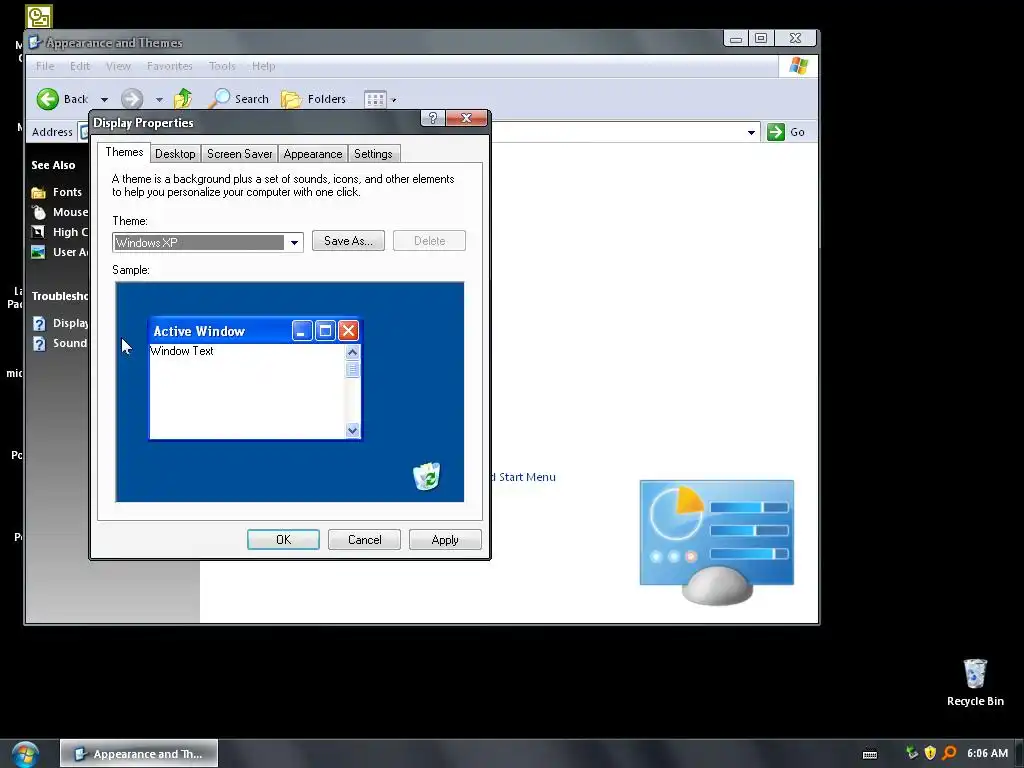Viewport: 1024px width, 768px height.
Task: Click the Fonts folder icon in See Also
Action: [39, 192]
